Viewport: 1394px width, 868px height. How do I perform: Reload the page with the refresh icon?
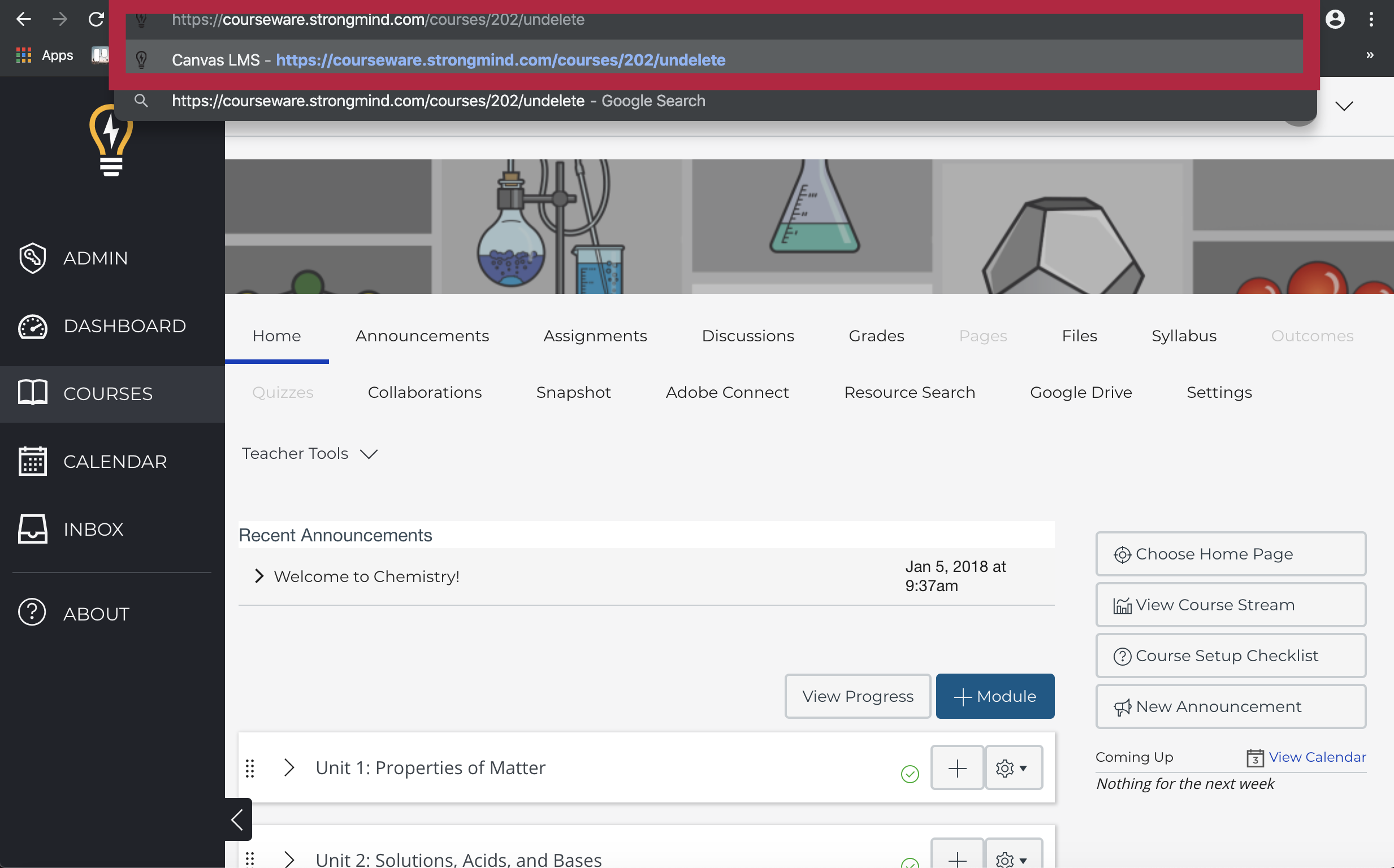coord(96,19)
